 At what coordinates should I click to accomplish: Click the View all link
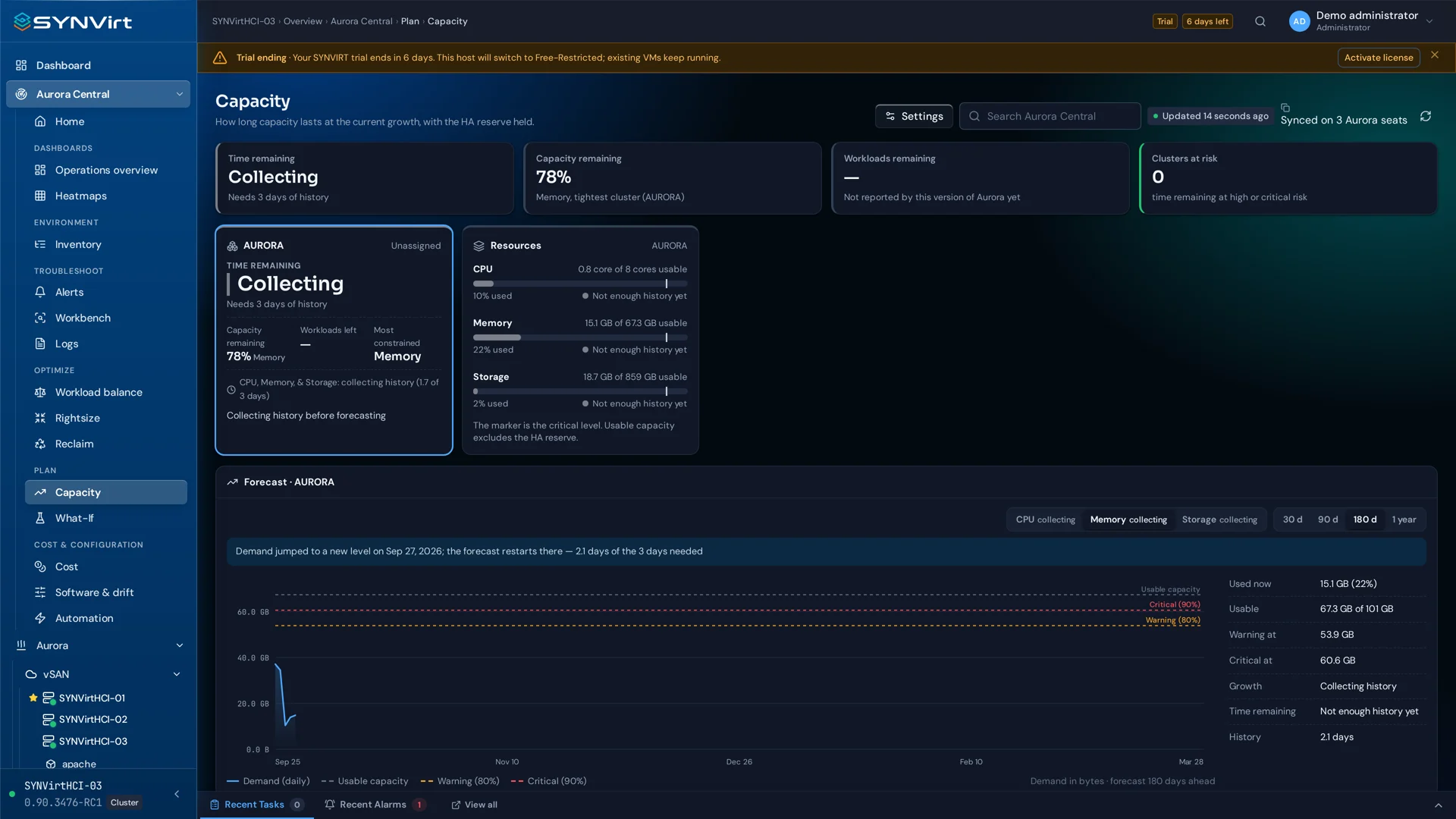click(x=475, y=805)
